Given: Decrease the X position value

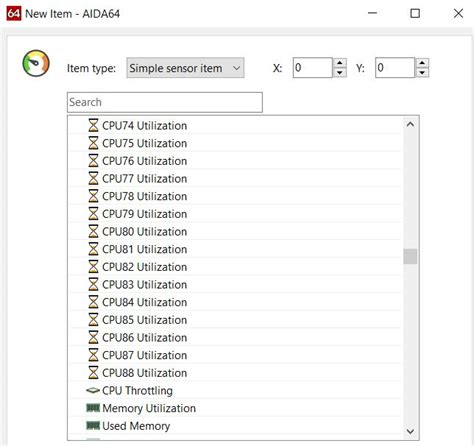Looking at the screenshot, I should click(340, 73).
